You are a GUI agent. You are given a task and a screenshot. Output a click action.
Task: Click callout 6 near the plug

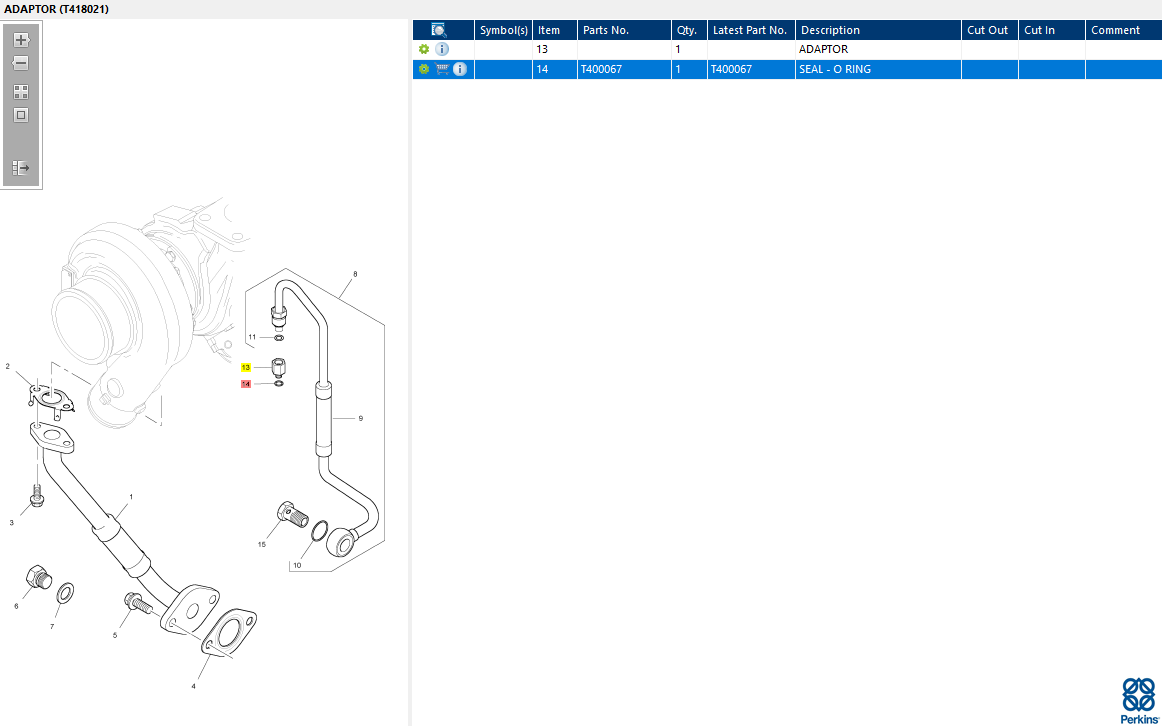click(x=16, y=606)
